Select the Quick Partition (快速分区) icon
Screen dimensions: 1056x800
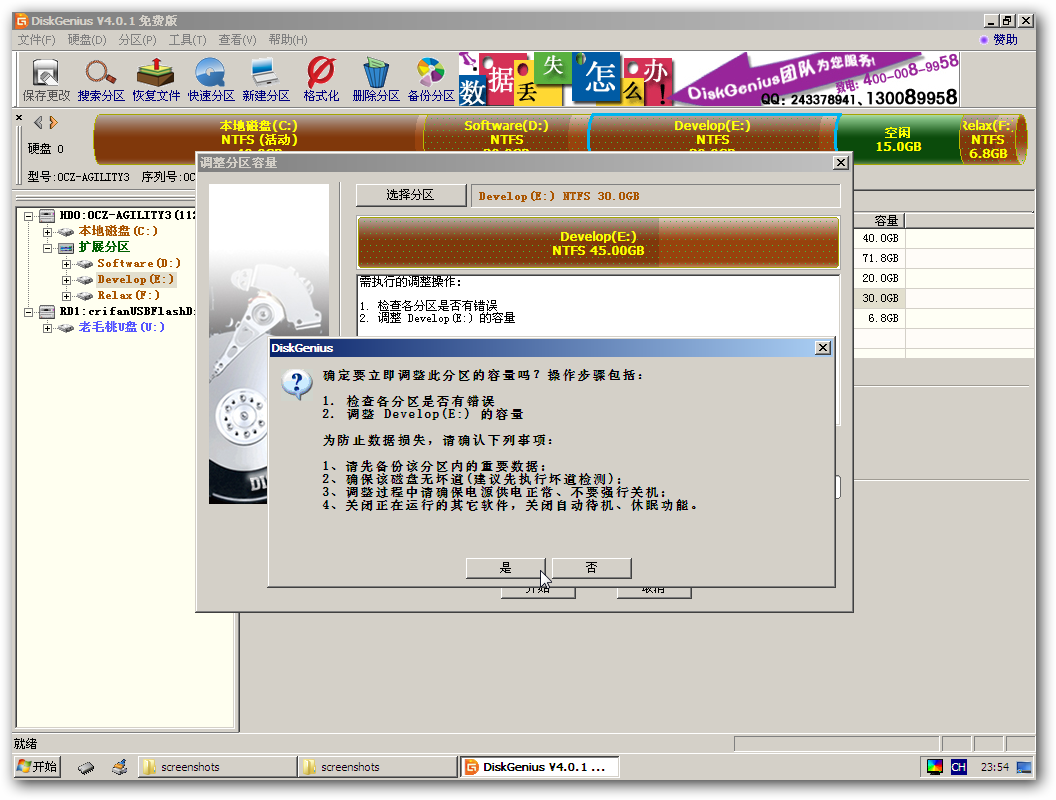point(211,80)
